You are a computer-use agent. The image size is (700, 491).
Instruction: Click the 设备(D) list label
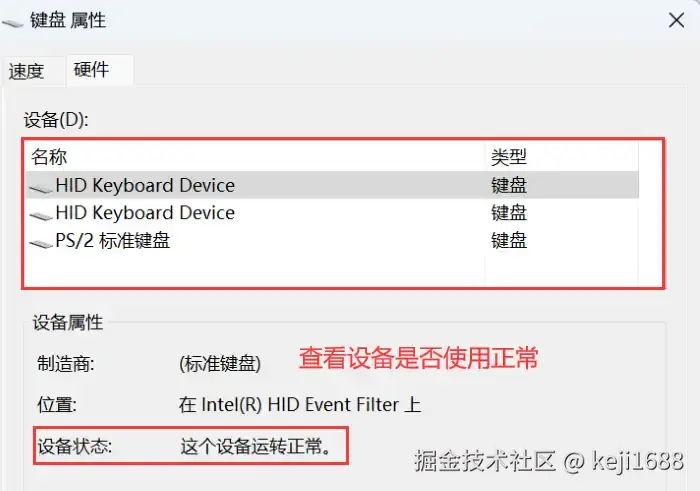[x=56, y=120]
